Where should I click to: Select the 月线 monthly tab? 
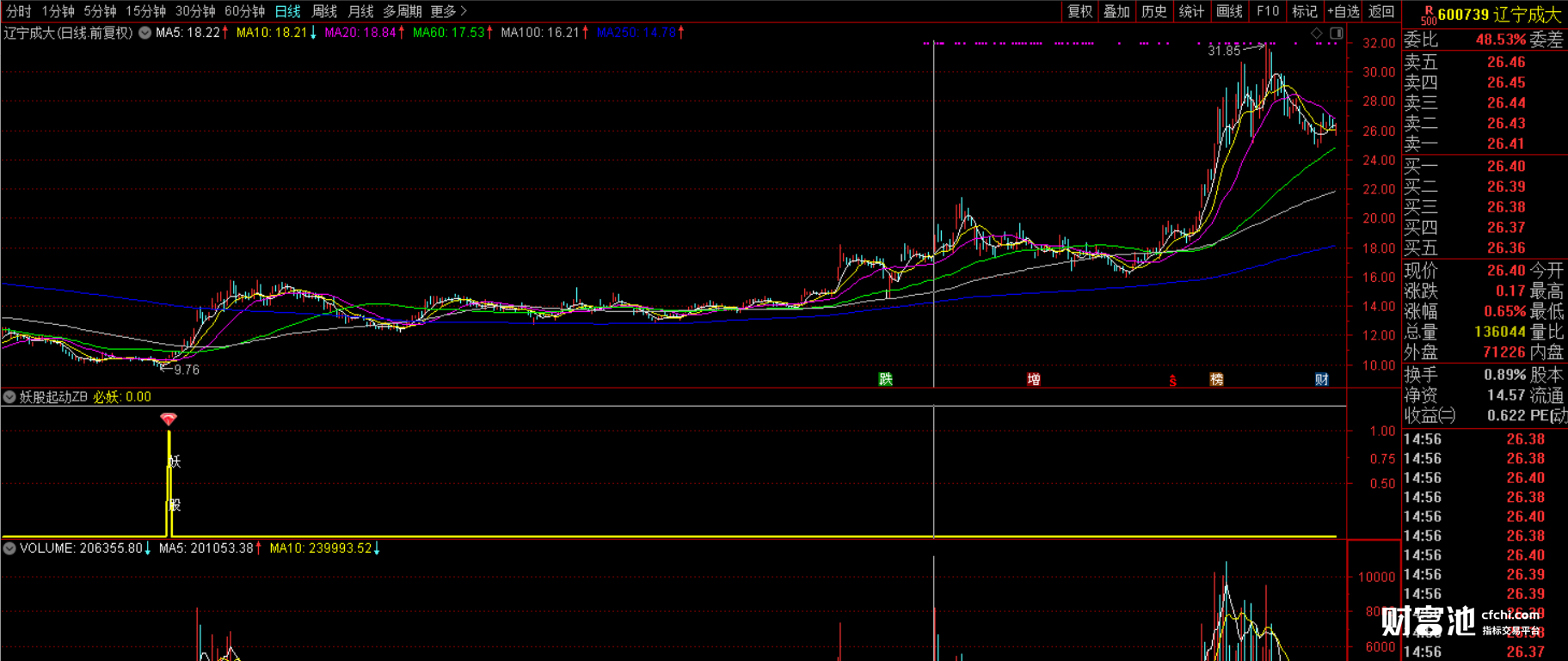(x=360, y=11)
